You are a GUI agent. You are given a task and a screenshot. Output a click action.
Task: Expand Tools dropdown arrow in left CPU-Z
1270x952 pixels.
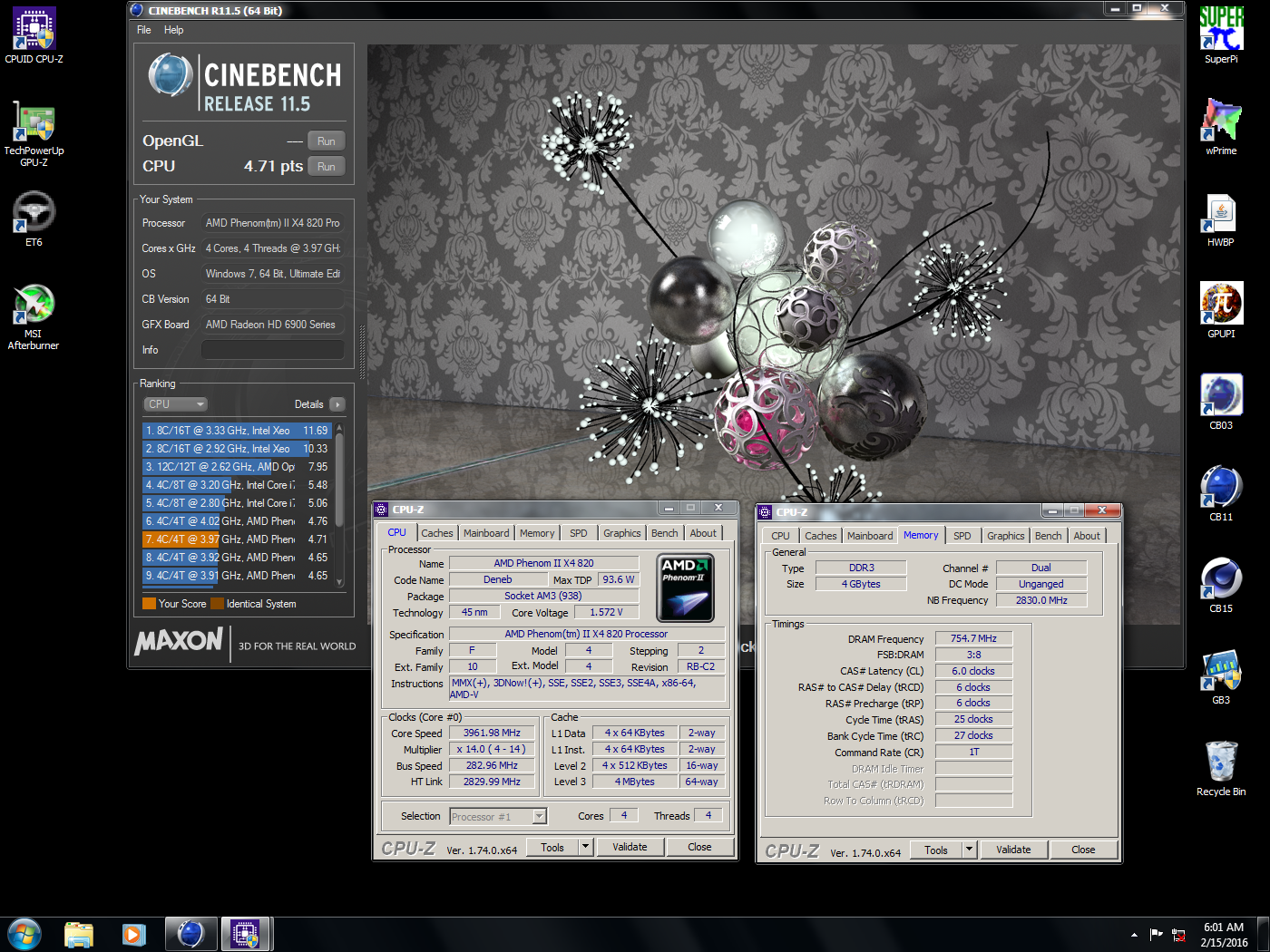pyautogui.click(x=585, y=848)
